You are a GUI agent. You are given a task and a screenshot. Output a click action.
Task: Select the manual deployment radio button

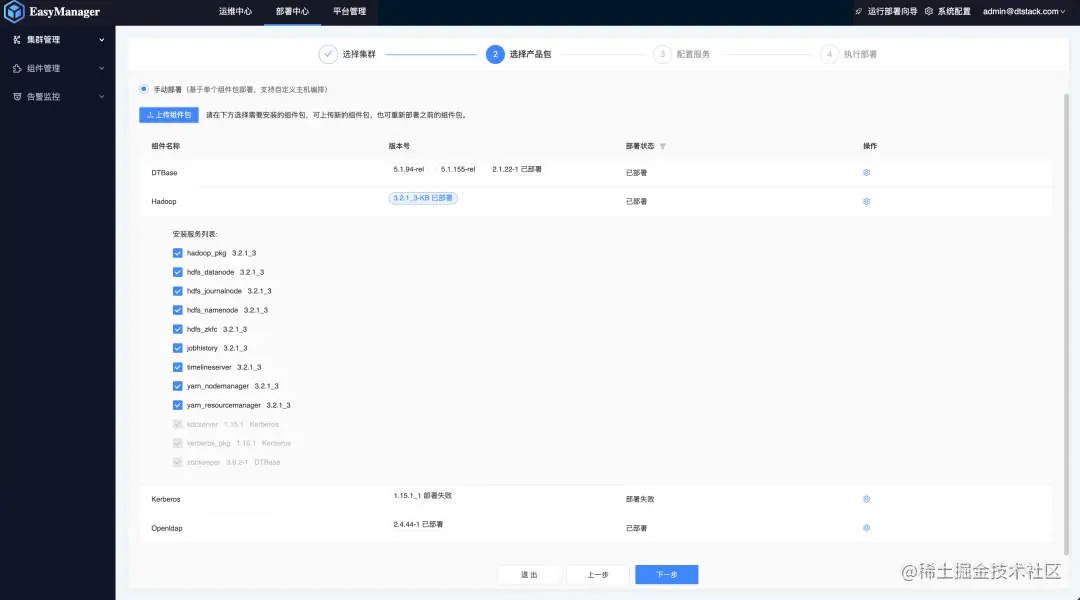point(143,89)
